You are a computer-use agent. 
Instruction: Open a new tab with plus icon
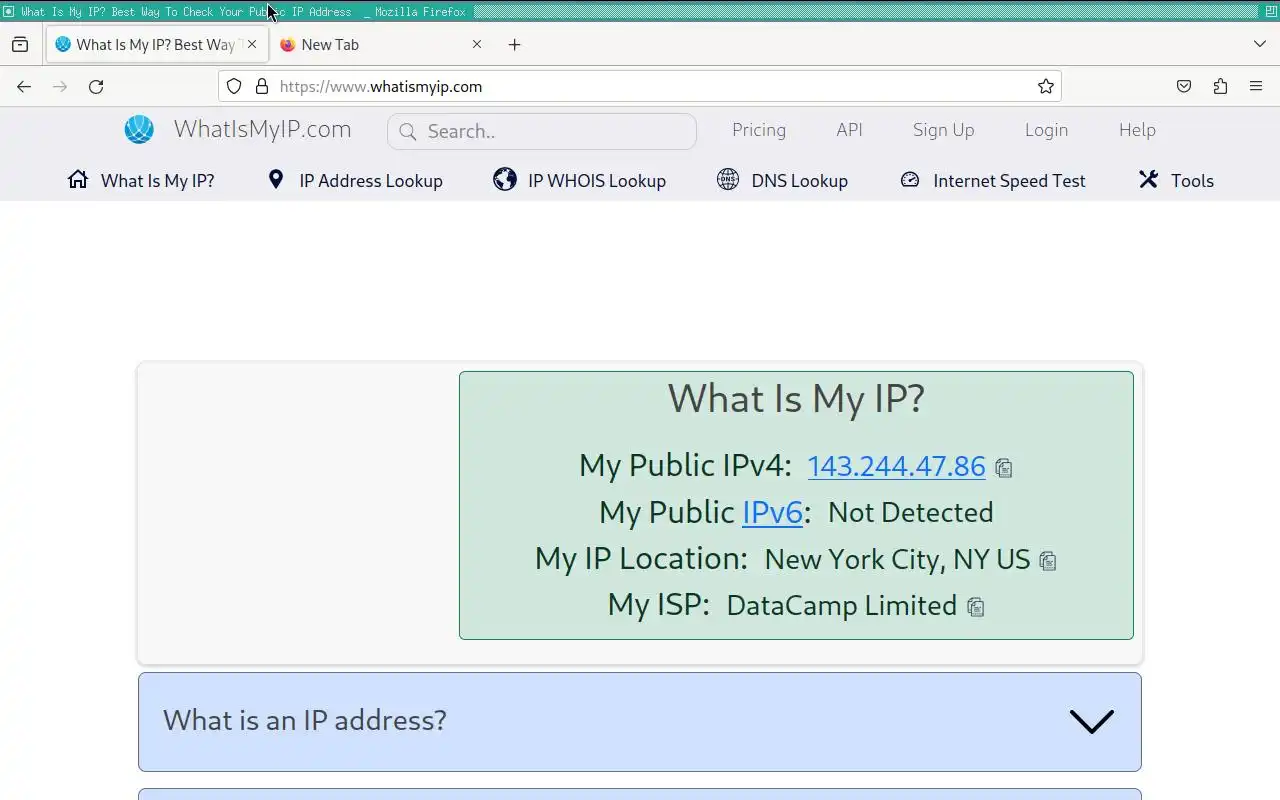pyautogui.click(x=514, y=44)
